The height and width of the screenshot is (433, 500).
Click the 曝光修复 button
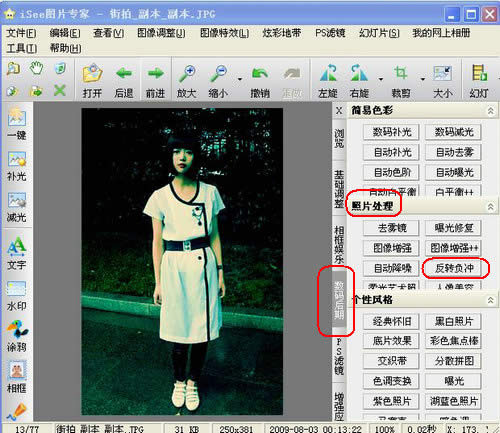453,228
